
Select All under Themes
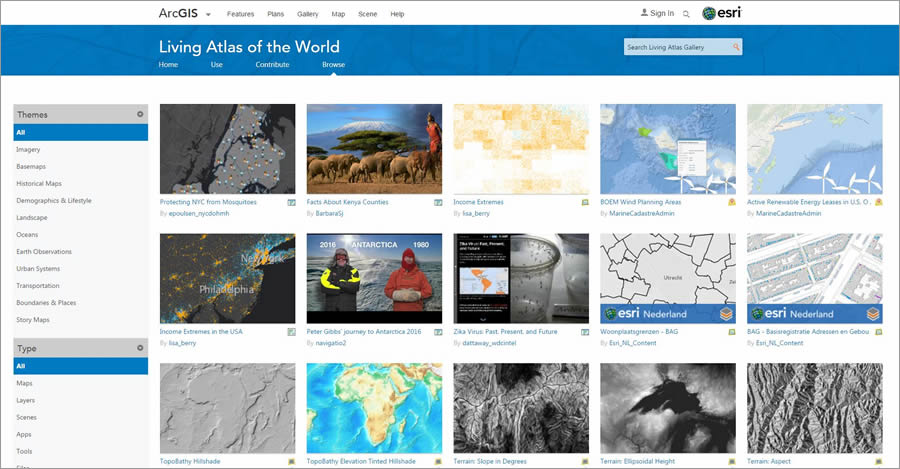[x=81, y=132]
